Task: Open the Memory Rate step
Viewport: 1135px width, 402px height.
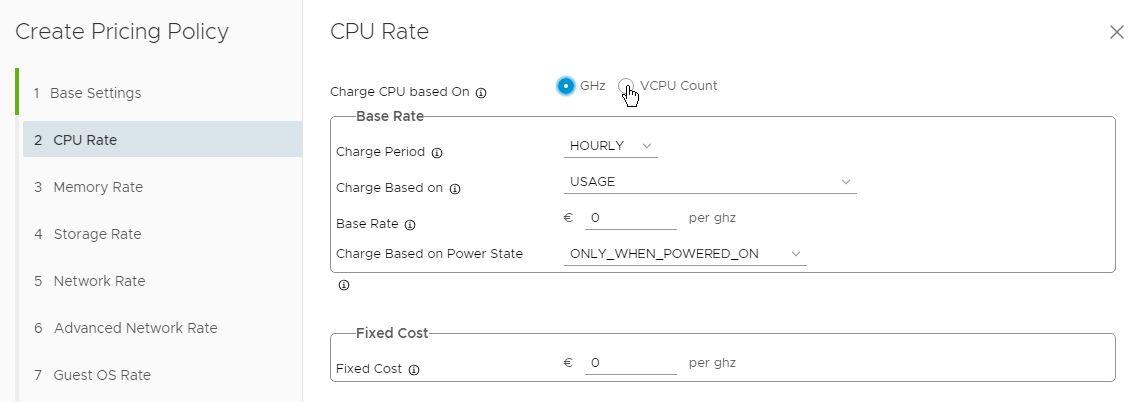Action: 98,187
